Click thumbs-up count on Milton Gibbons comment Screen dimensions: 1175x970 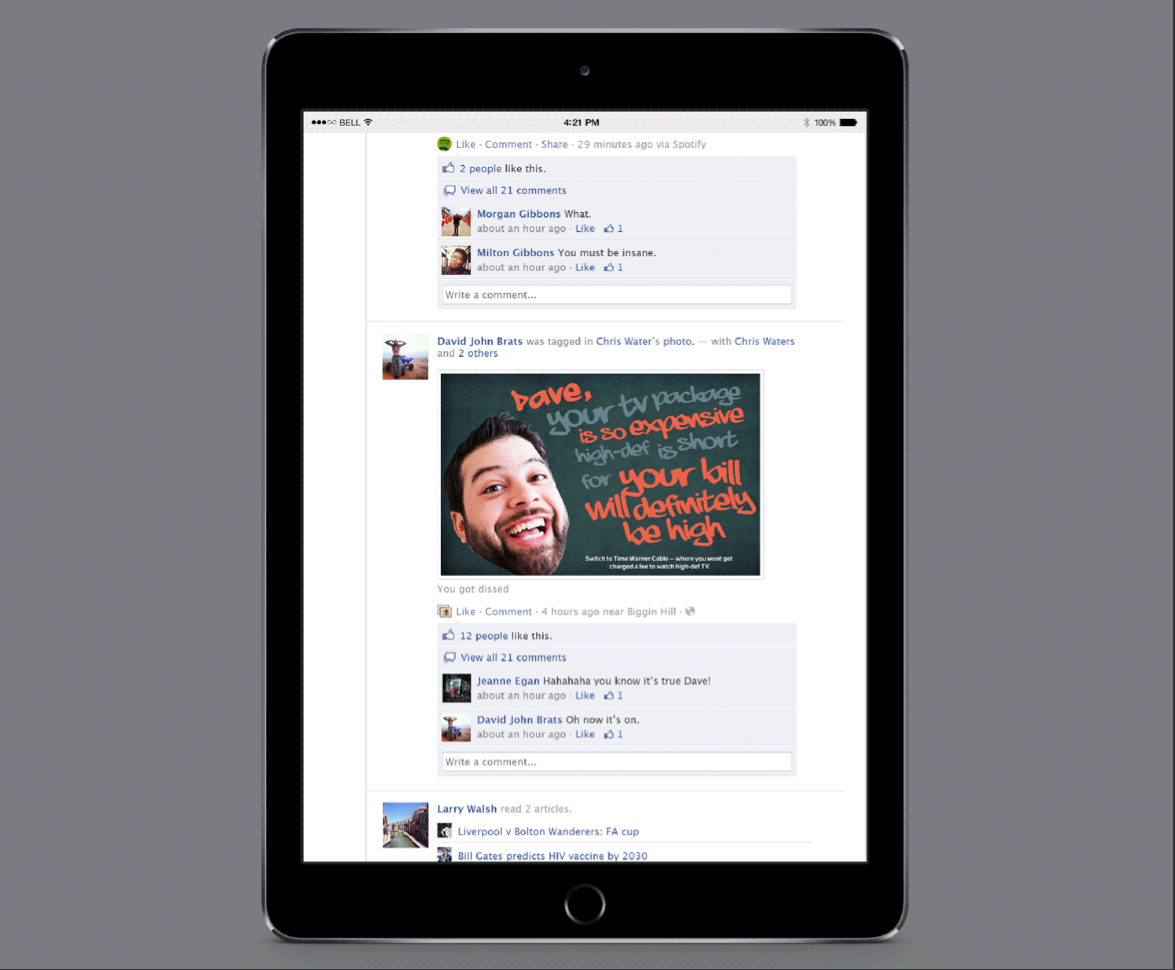(x=614, y=268)
